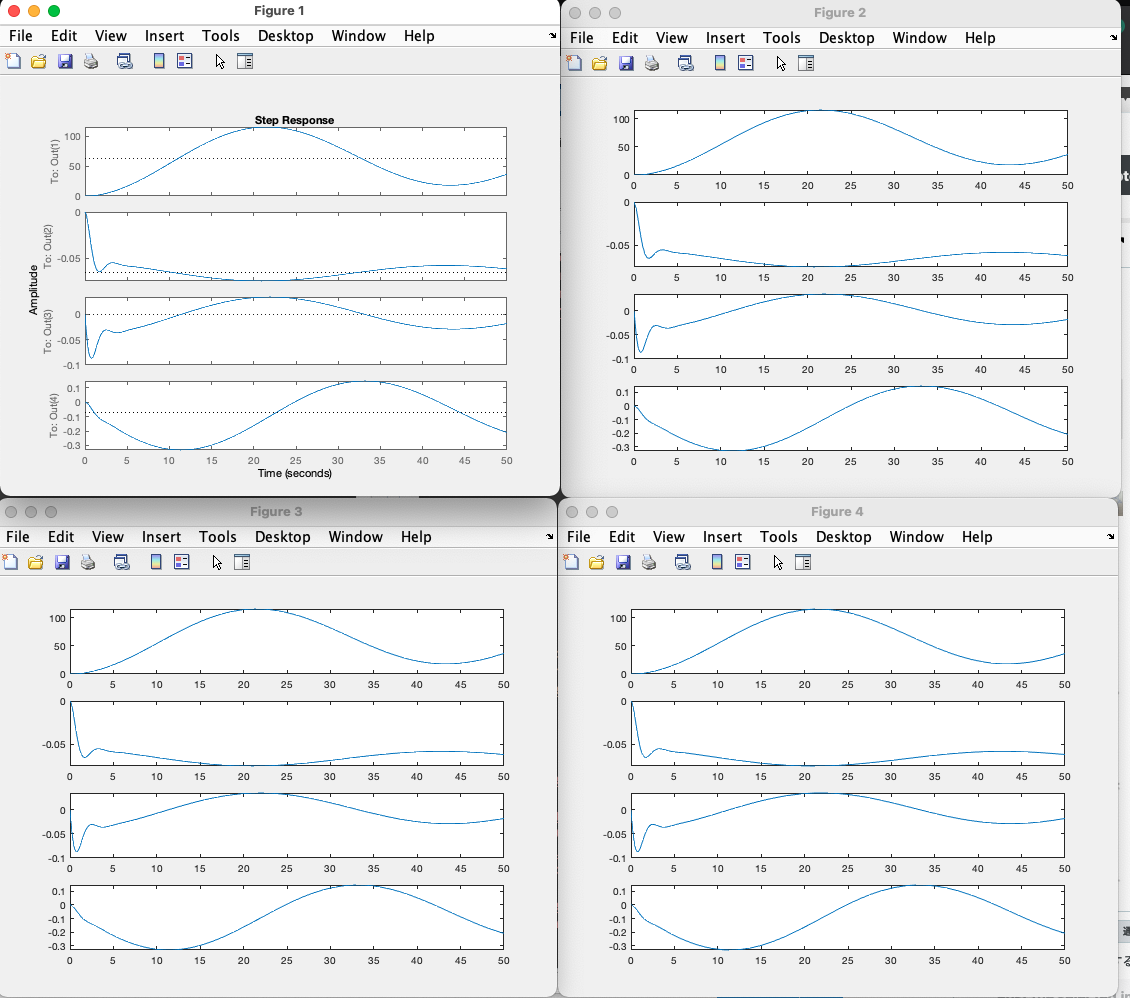This screenshot has width=1130, height=998.
Task: Select Edit Plot arrow in Figure 3
Action: [217, 562]
